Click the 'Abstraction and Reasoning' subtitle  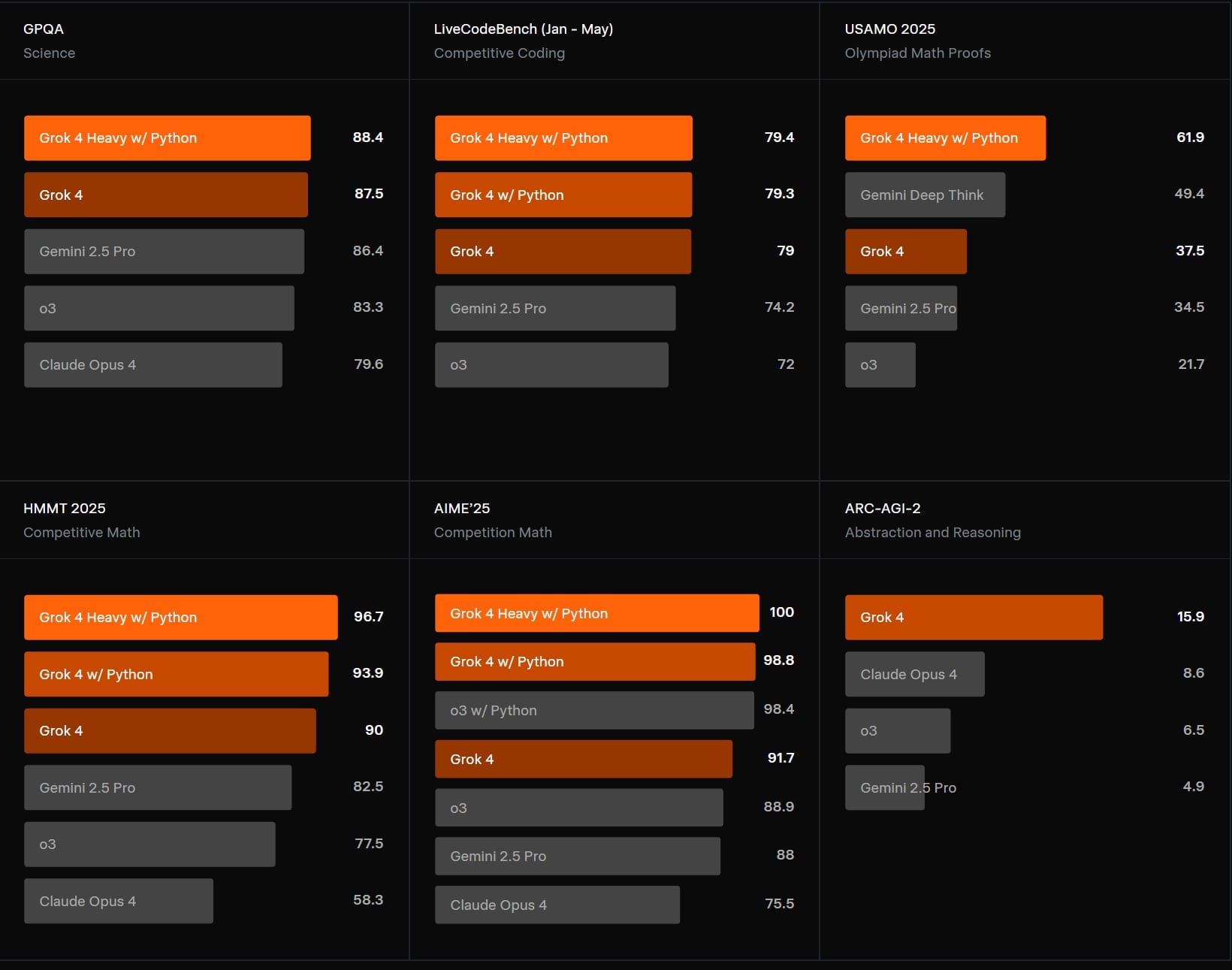[933, 532]
